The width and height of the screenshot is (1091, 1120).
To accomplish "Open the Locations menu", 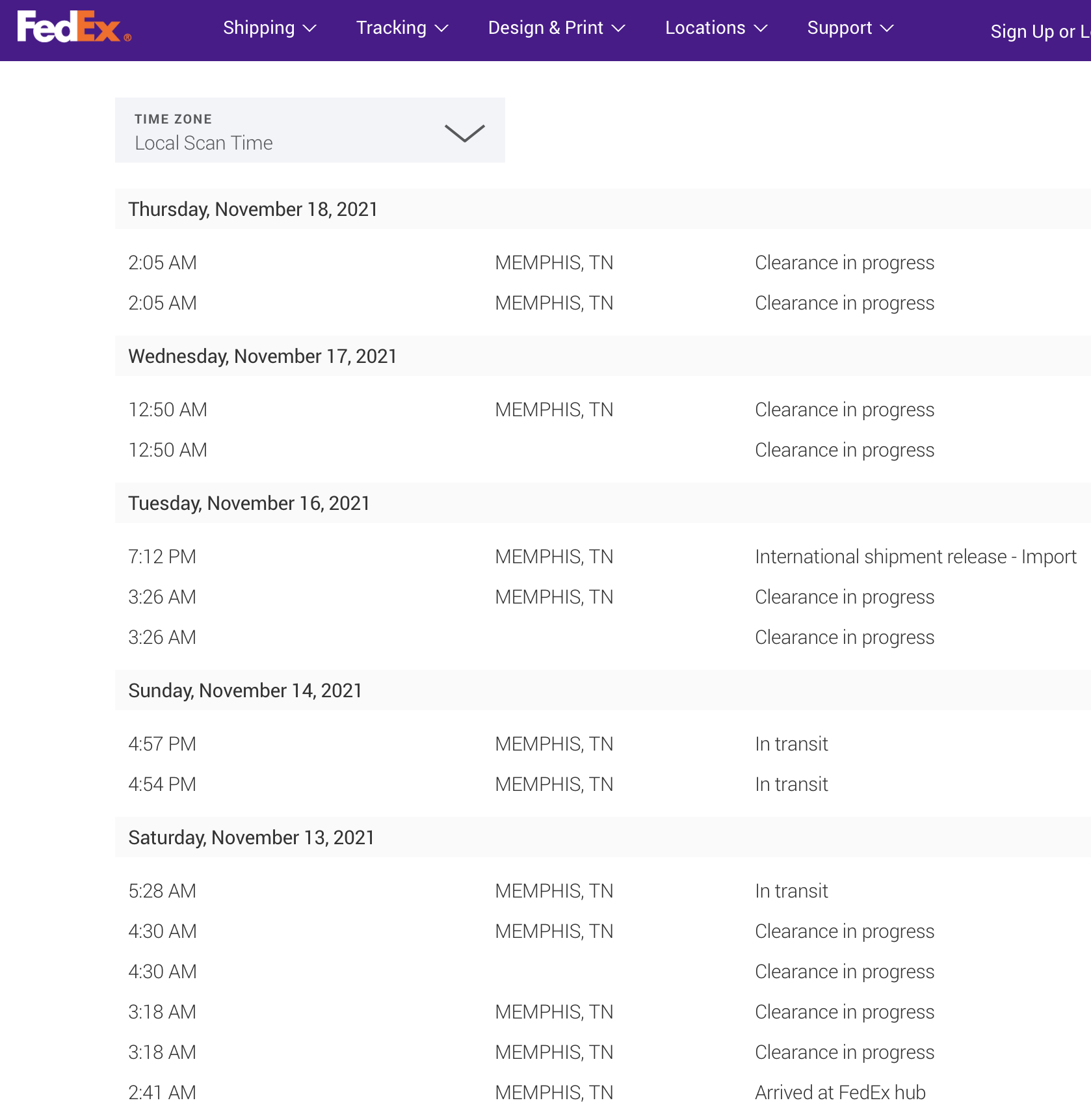I will 705,28.
